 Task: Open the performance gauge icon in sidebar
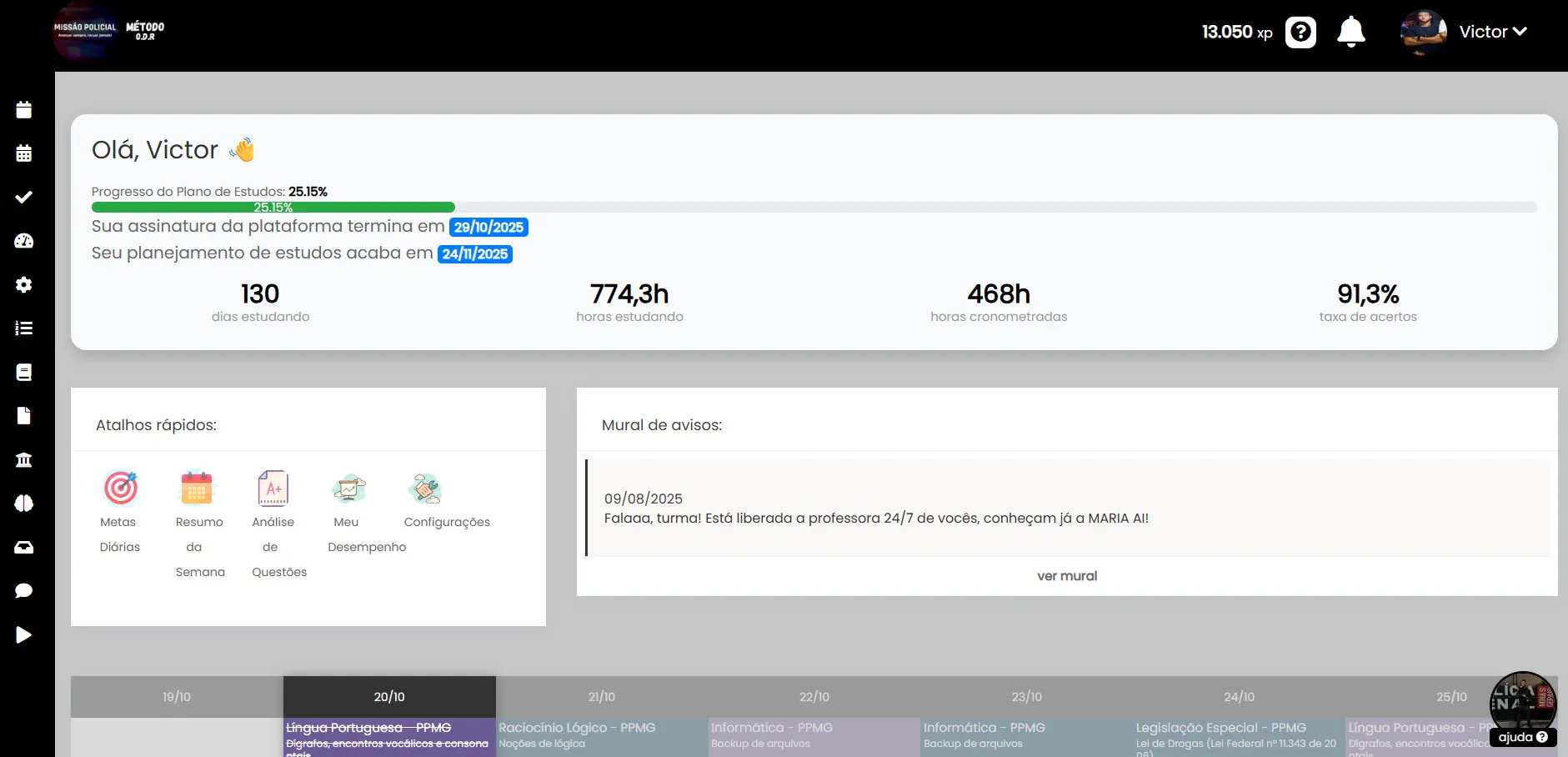pyautogui.click(x=23, y=241)
